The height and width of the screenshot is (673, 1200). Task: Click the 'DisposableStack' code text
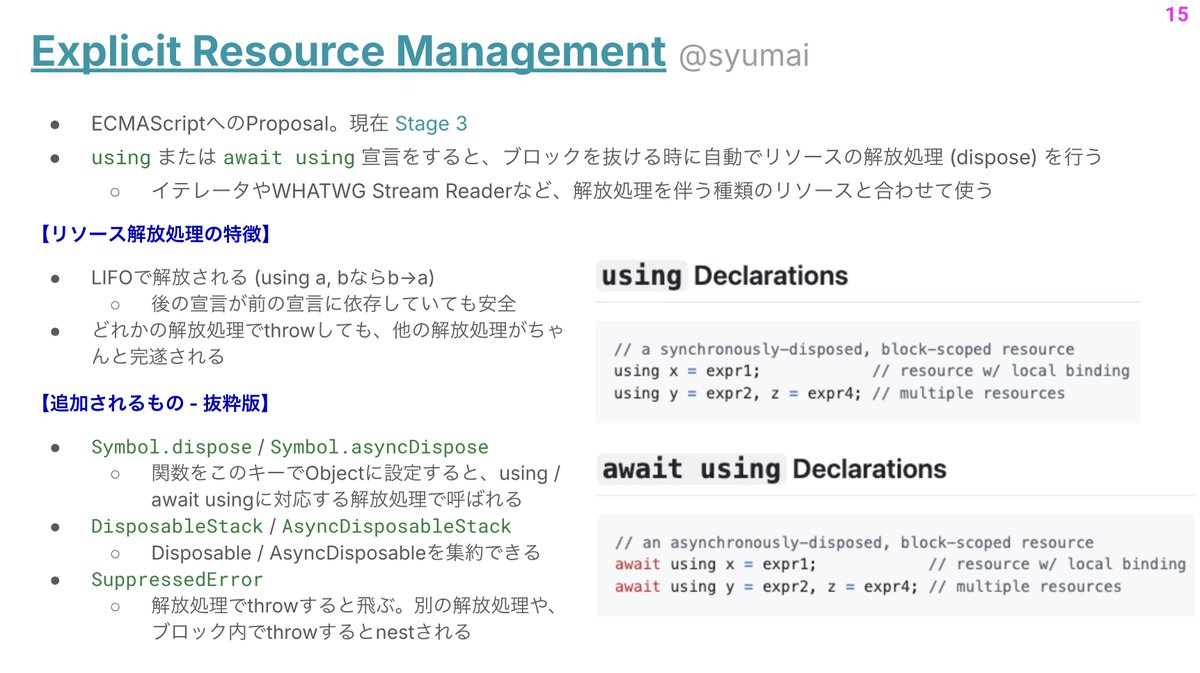pyautogui.click(x=177, y=526)
